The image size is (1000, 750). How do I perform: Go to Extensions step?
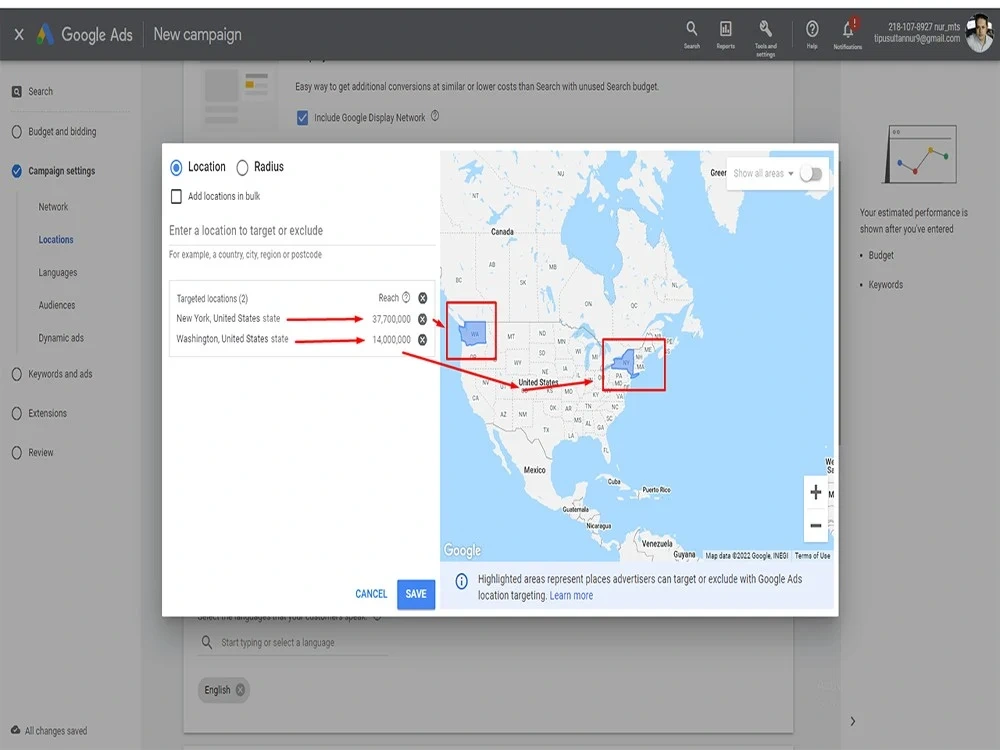(x=47, y=413)
